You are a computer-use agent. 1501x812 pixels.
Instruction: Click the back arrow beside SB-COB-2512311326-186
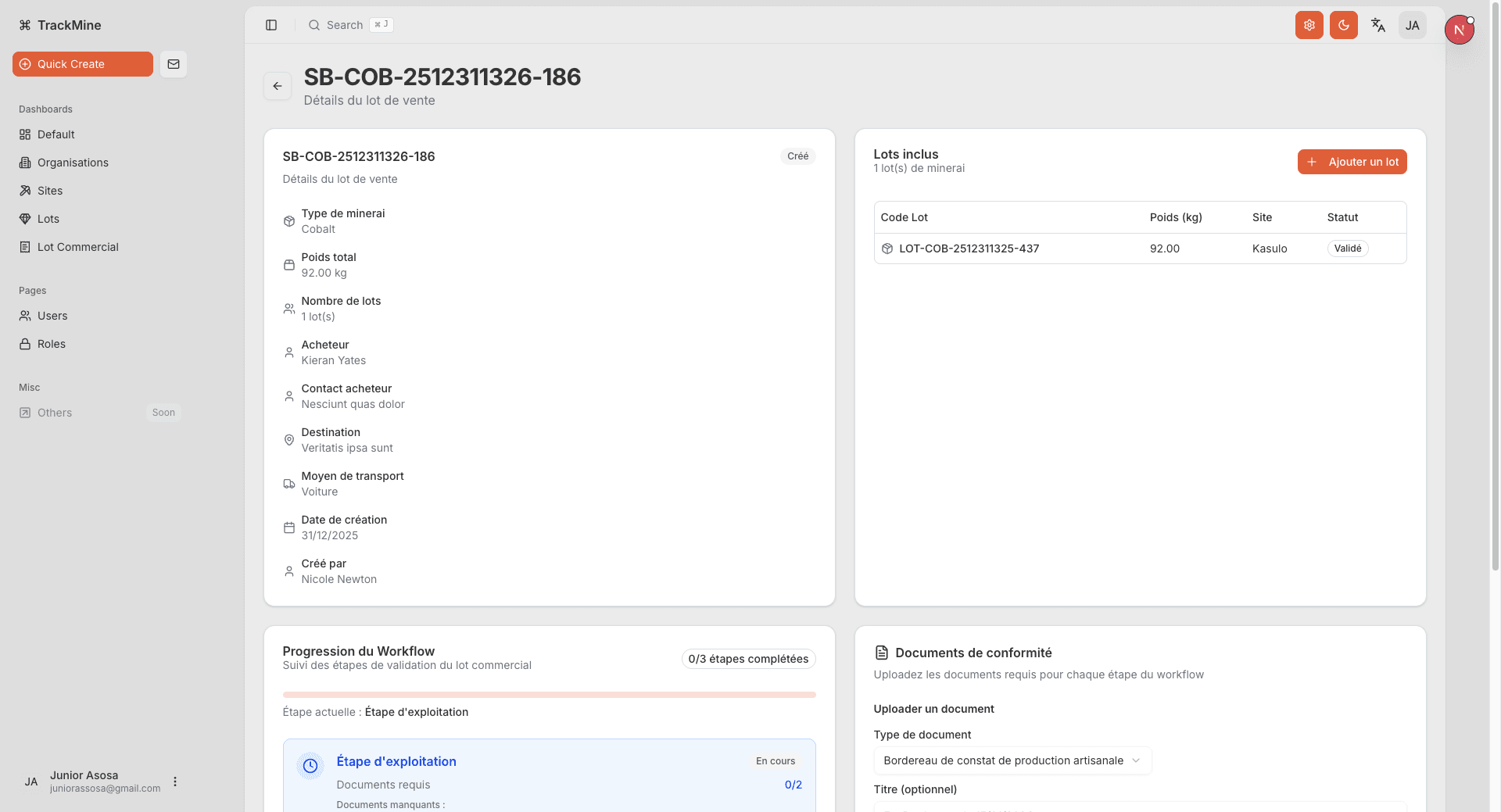point(278,86)
